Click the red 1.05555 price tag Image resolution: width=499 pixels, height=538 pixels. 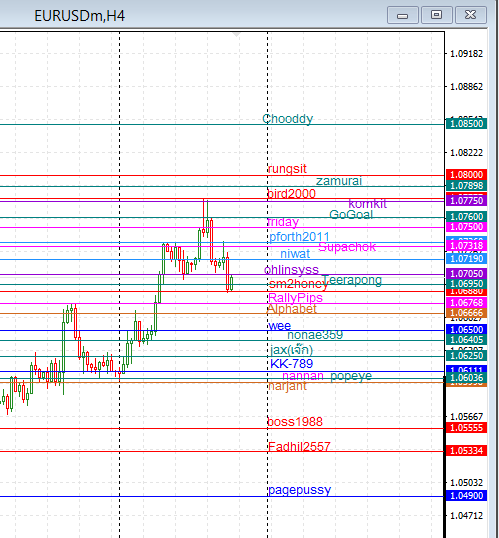click(466, 428)
